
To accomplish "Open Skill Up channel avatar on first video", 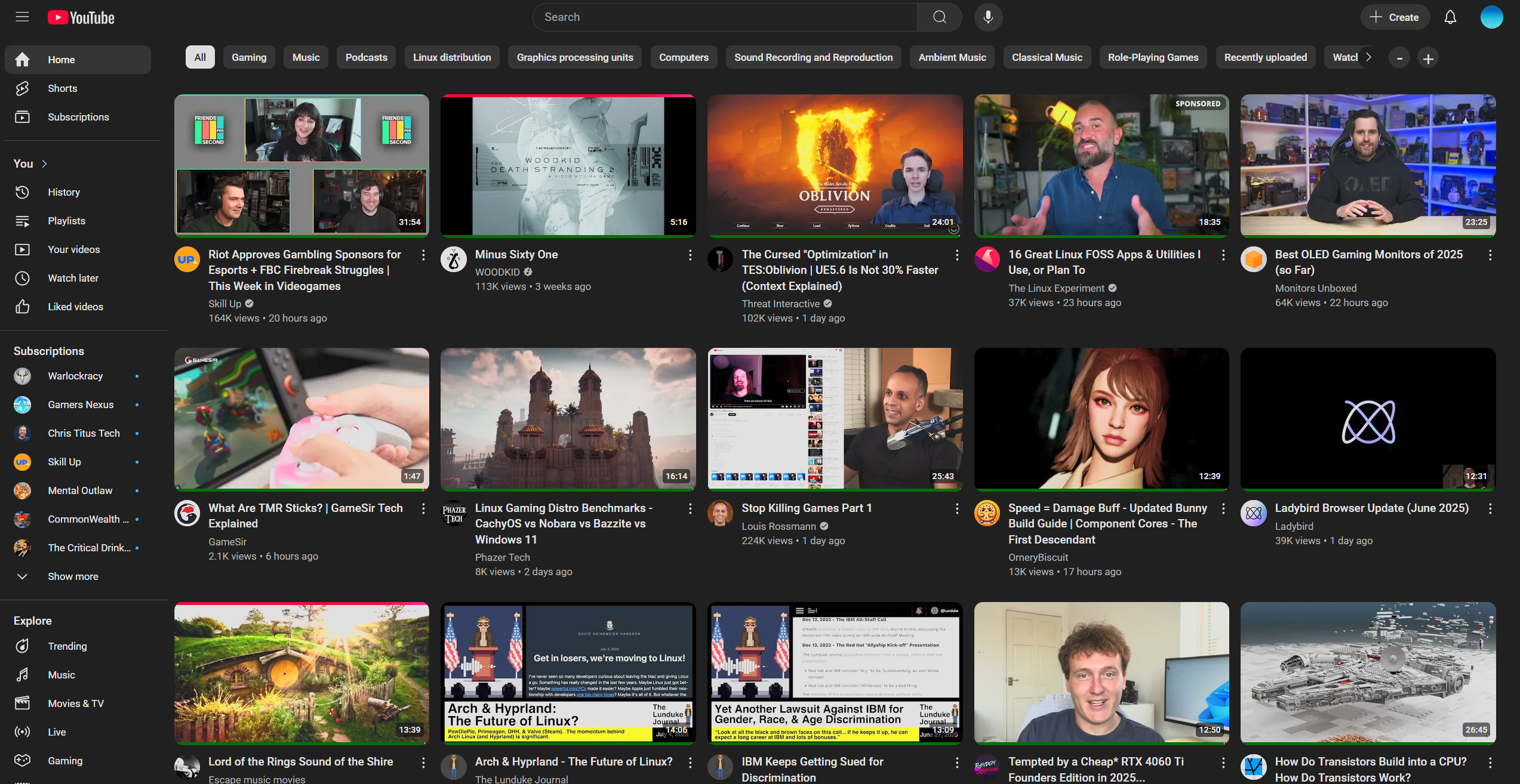I will [x=187, y=260].
